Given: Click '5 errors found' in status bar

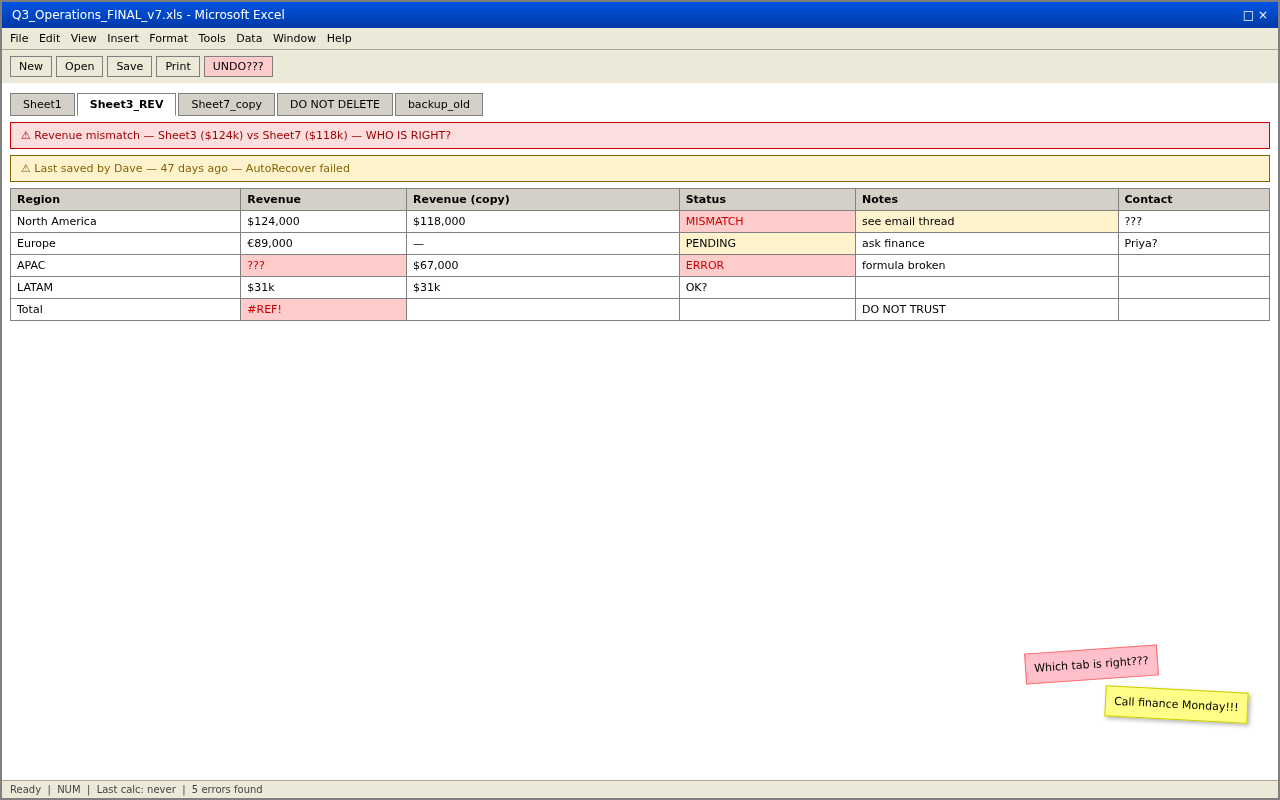Looking at the screenshot, I should pyautogui.click(x=227, y=790).
